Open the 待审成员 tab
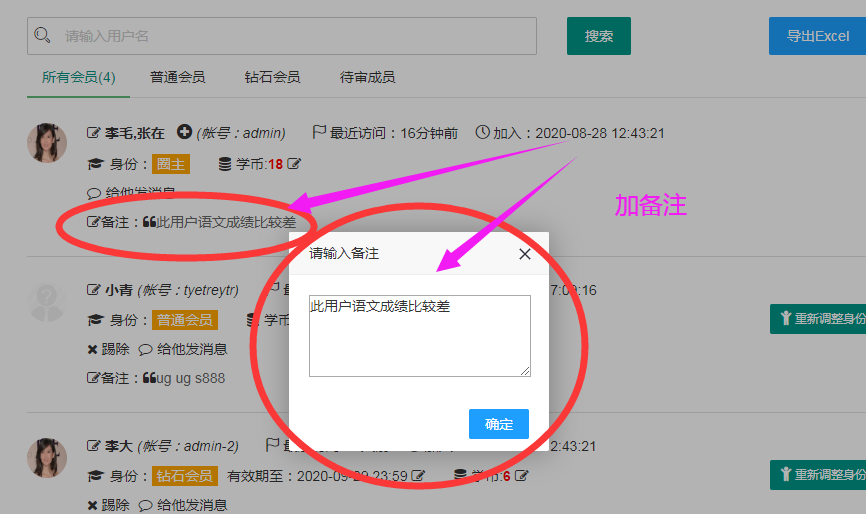This screenshot has height=514, width=866. (x=367, y=77)
